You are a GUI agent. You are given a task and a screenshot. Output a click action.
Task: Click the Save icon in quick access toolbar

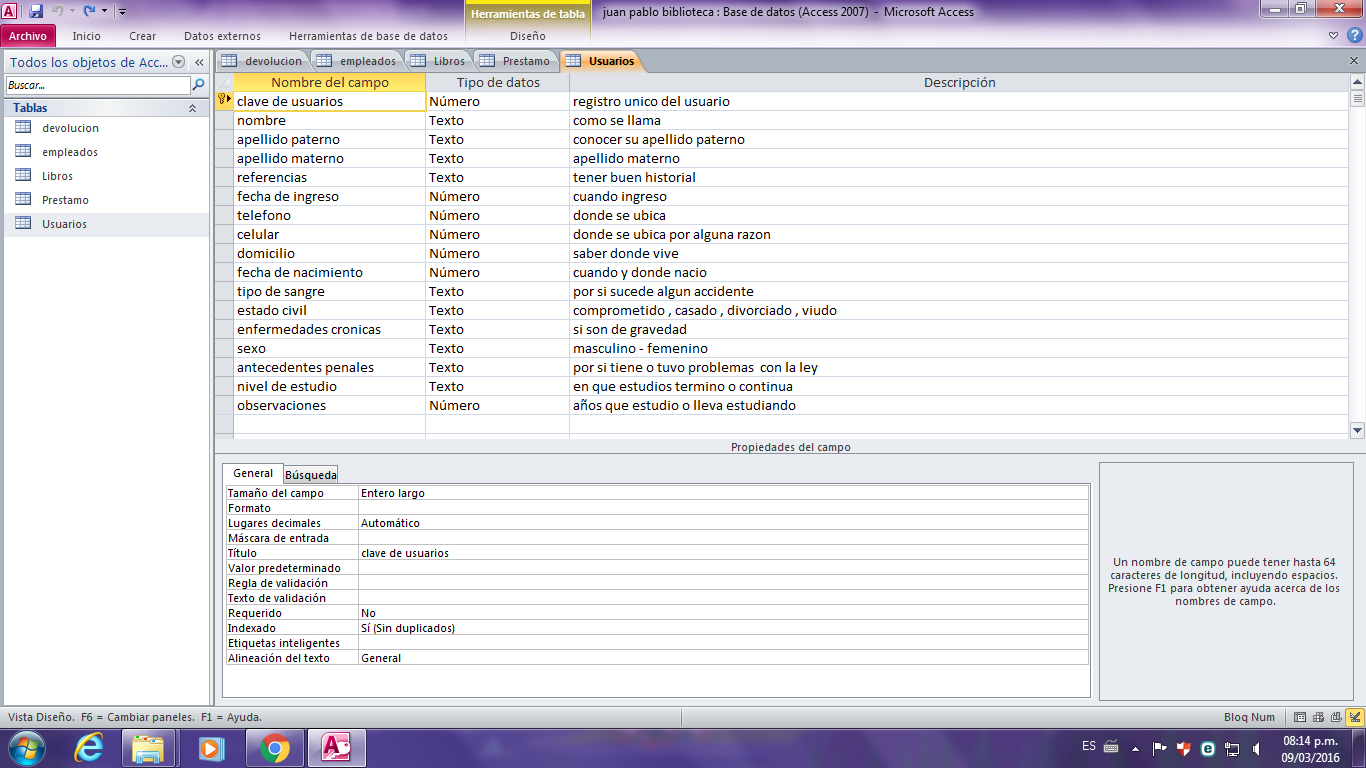tap(36, 11)
